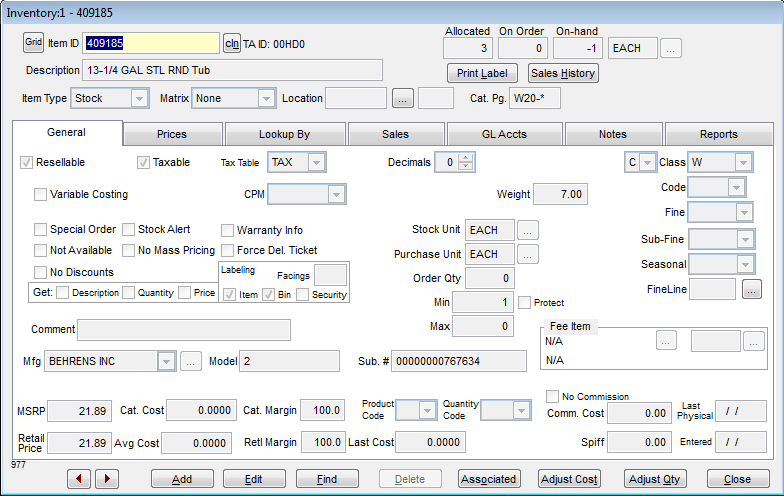Click the Adjust Qty button
Screen dimensions: 784x496
pyautogui.click(x=655, y=479)
